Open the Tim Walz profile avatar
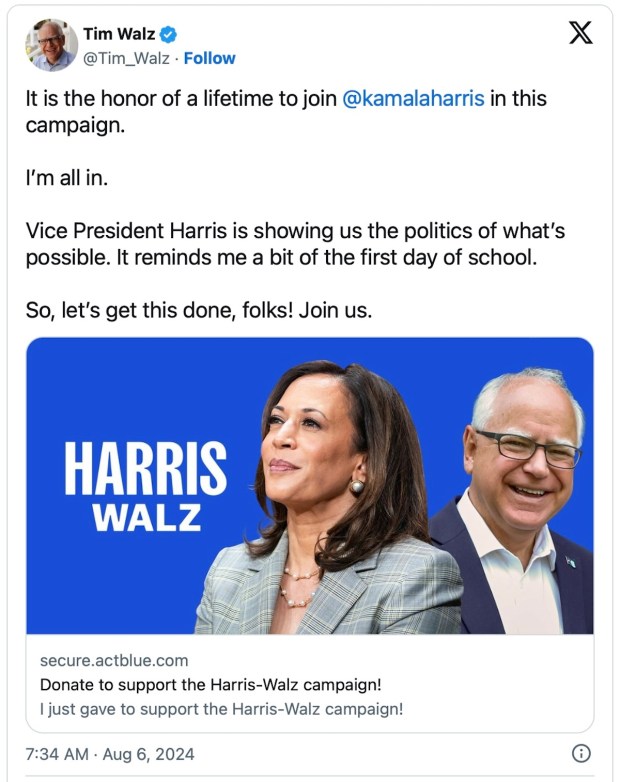 [51, 45]
